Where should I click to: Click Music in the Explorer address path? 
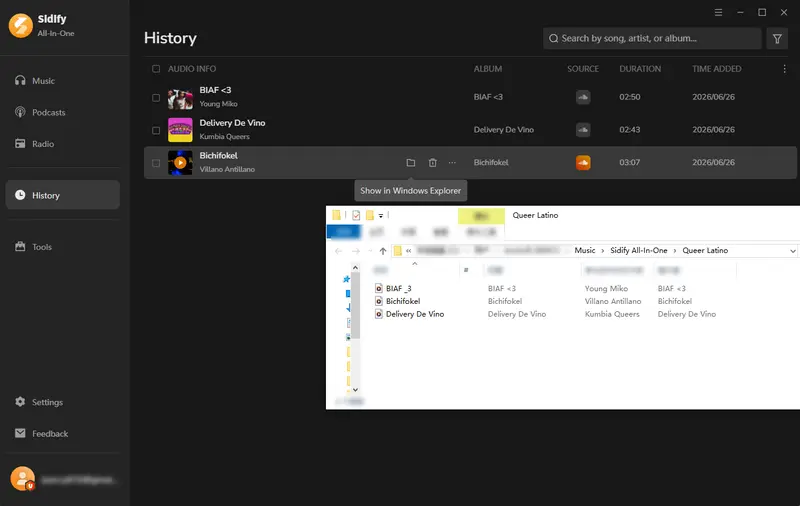(585, 250)
